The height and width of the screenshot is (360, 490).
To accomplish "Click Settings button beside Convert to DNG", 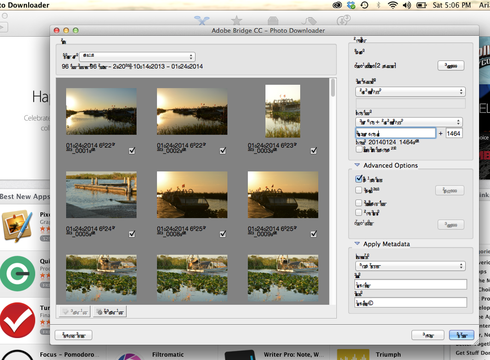I will point(450,191).
